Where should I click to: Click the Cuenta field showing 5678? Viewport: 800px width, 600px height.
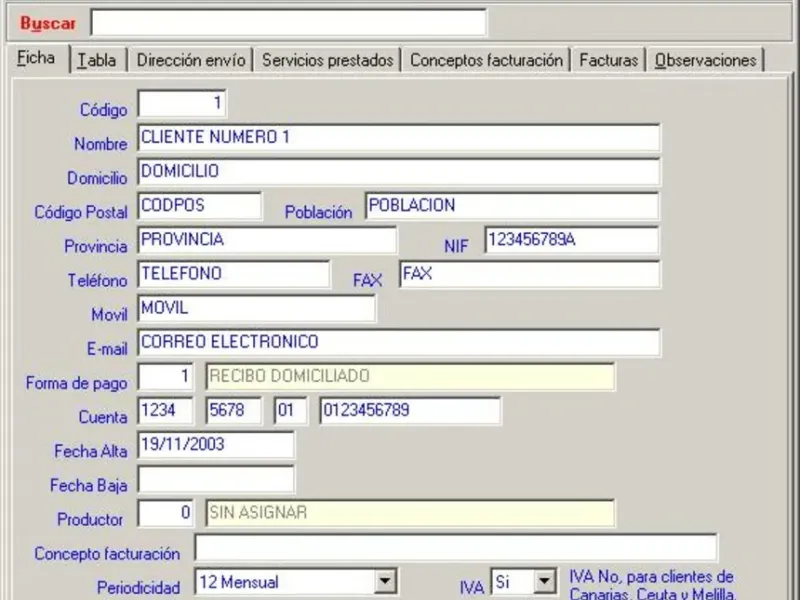(x=234, y=411)
